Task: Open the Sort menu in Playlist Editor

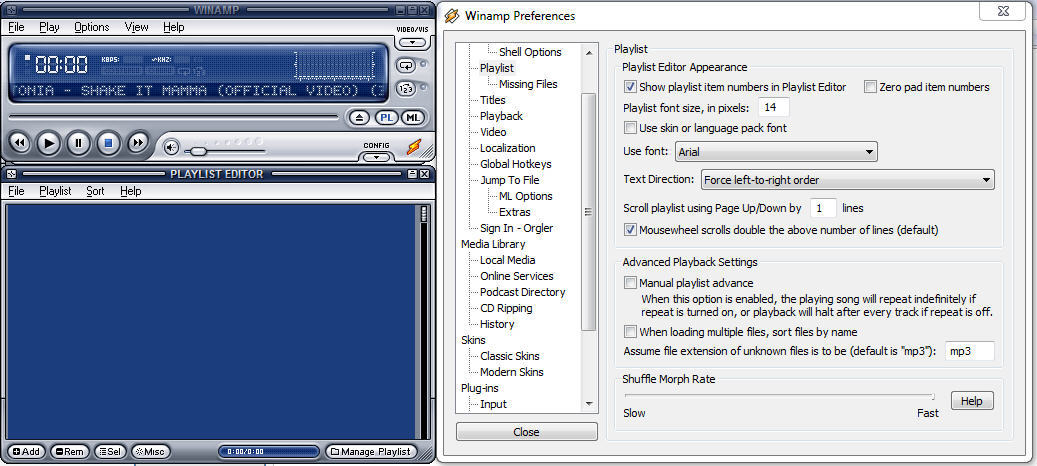Action: tap(95, 191)
